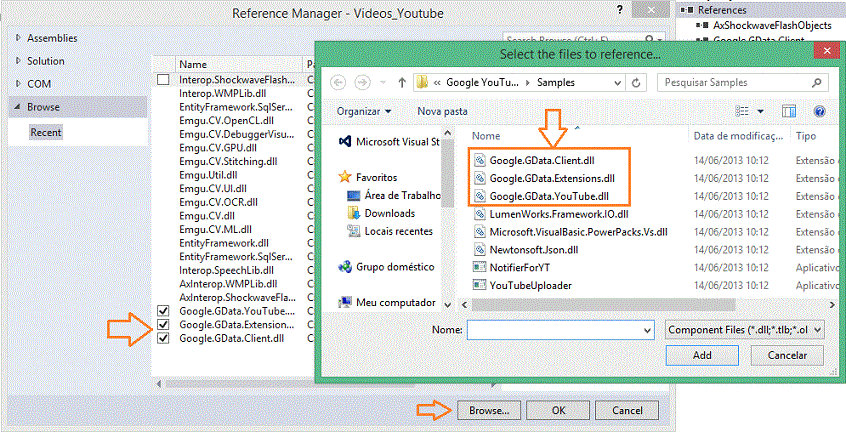
Task: Click the file list horizontal scrollbar
Action: (x=603, y=305)
